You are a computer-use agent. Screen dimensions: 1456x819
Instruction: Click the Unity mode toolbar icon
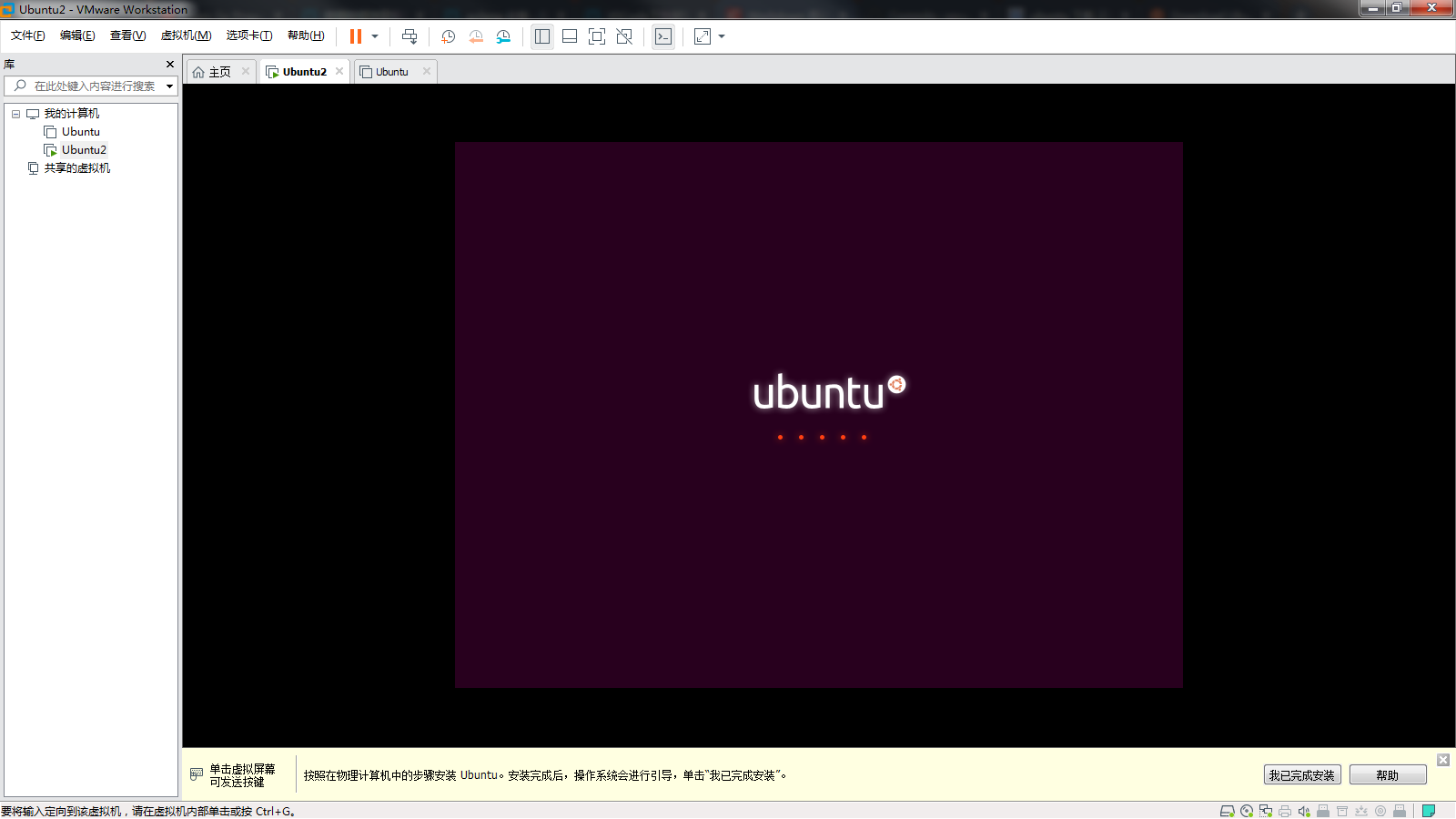click(x=624, y=36)
